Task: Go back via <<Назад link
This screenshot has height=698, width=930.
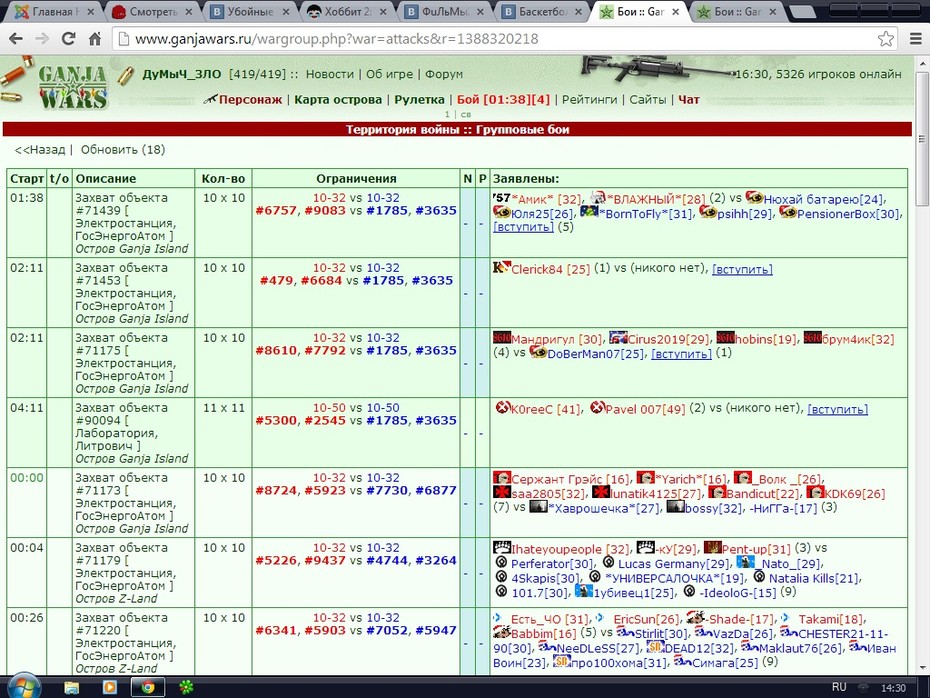Action: (39, 149)
